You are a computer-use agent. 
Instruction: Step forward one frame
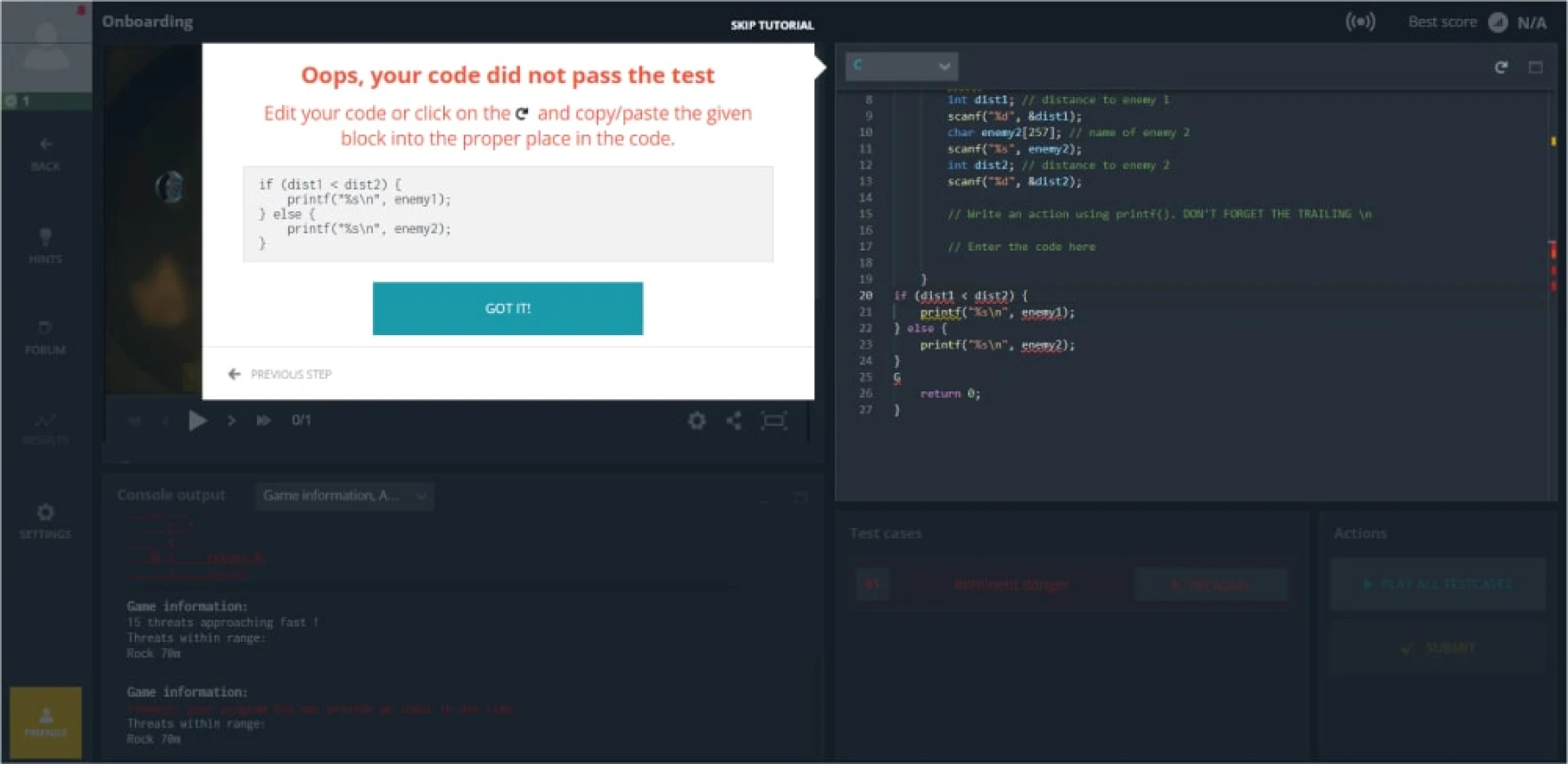click(231, 420)
